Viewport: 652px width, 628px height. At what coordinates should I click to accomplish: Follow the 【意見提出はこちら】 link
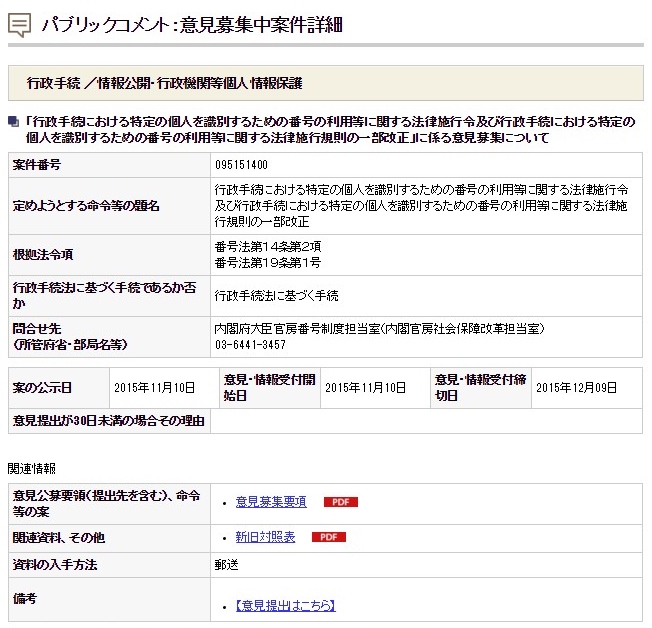(x=285, y=605)
